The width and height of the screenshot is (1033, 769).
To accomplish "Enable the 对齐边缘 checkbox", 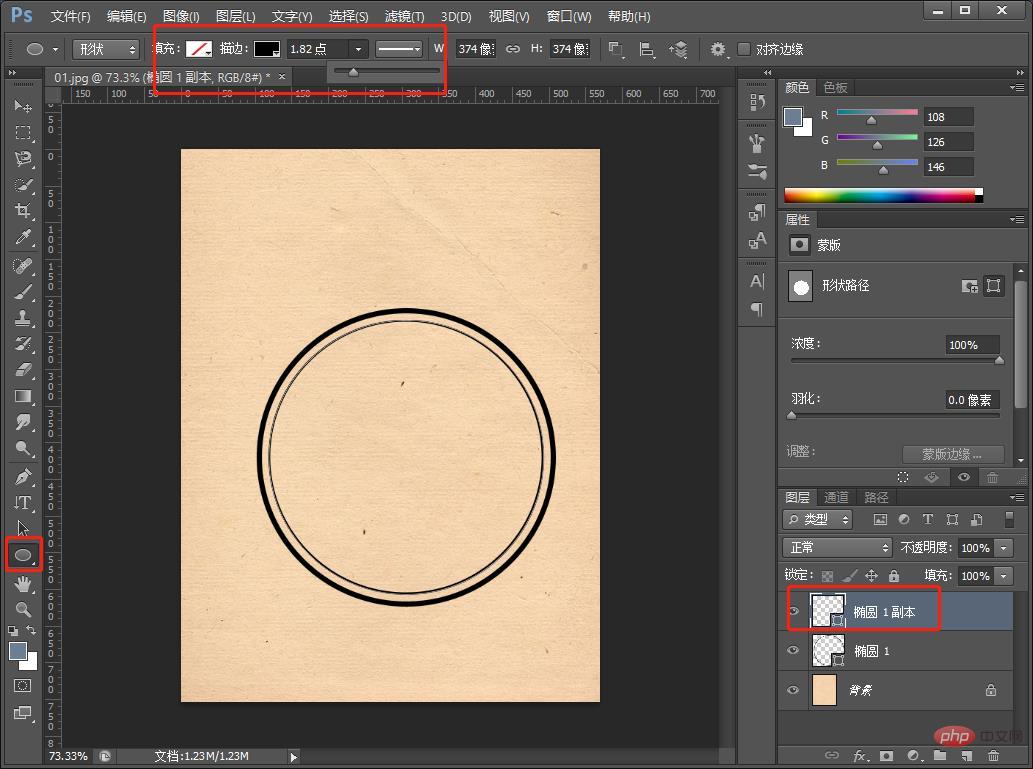I will click(x=744, y=49).
